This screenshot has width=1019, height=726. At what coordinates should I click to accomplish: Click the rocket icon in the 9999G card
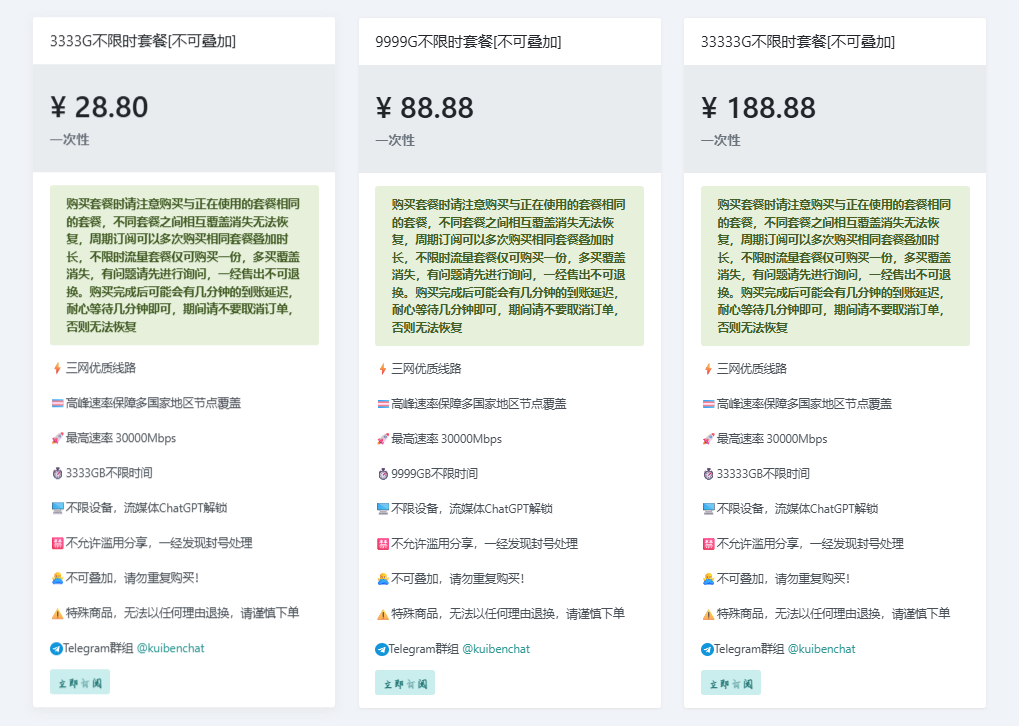click(x=382, y=438)
